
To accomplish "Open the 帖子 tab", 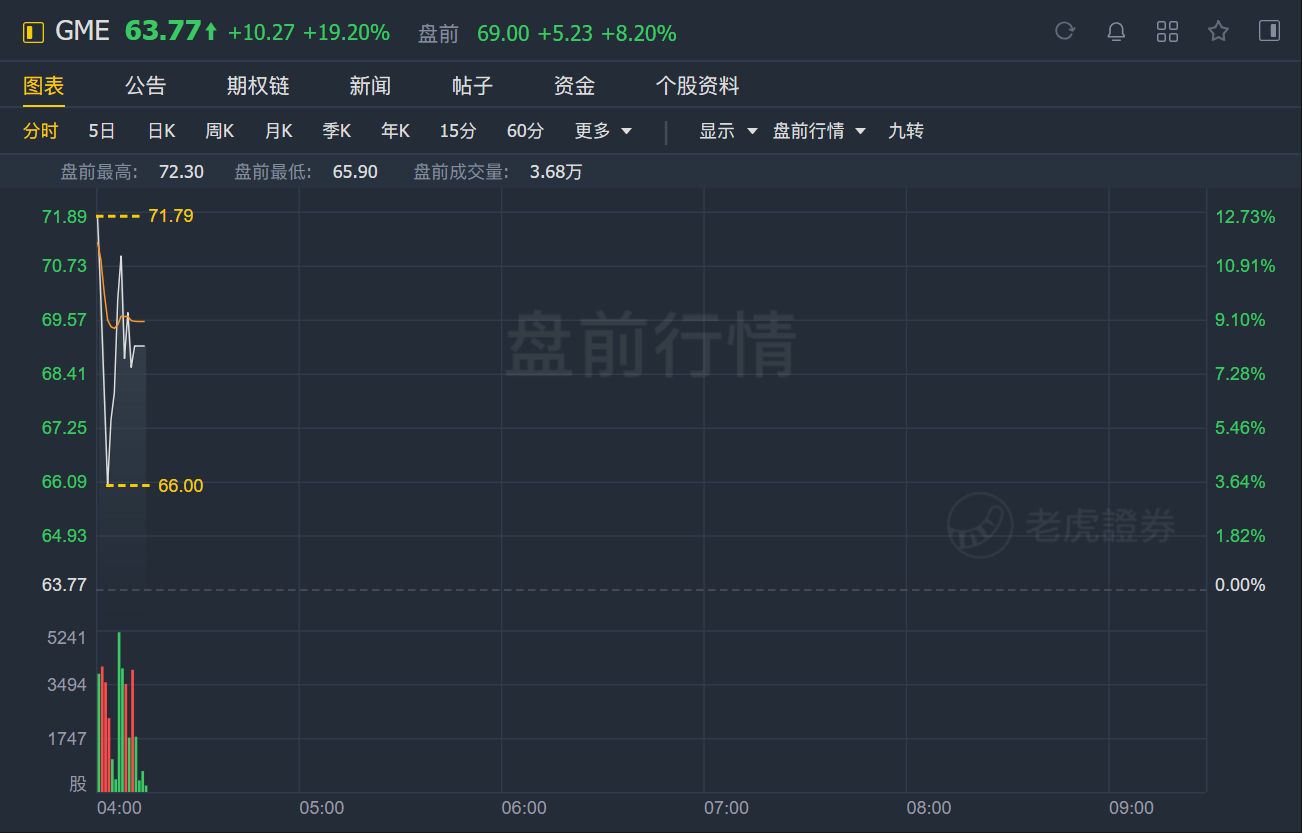I will click(472, 86).
